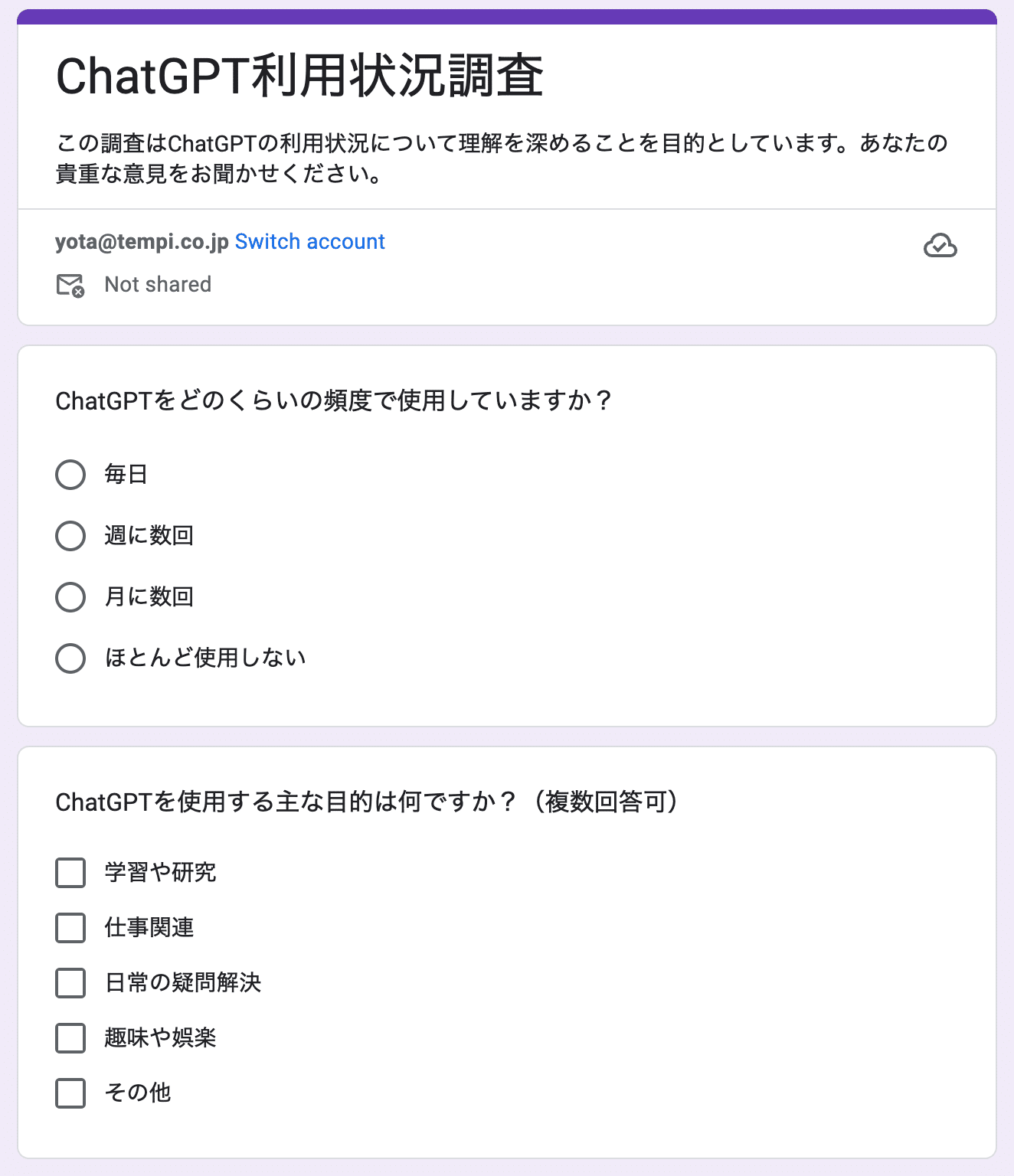Viewport: 1014px width, 1176px height.
Task: Enable the 日常の疑問解決 checkbox
Action: point(70,983)
